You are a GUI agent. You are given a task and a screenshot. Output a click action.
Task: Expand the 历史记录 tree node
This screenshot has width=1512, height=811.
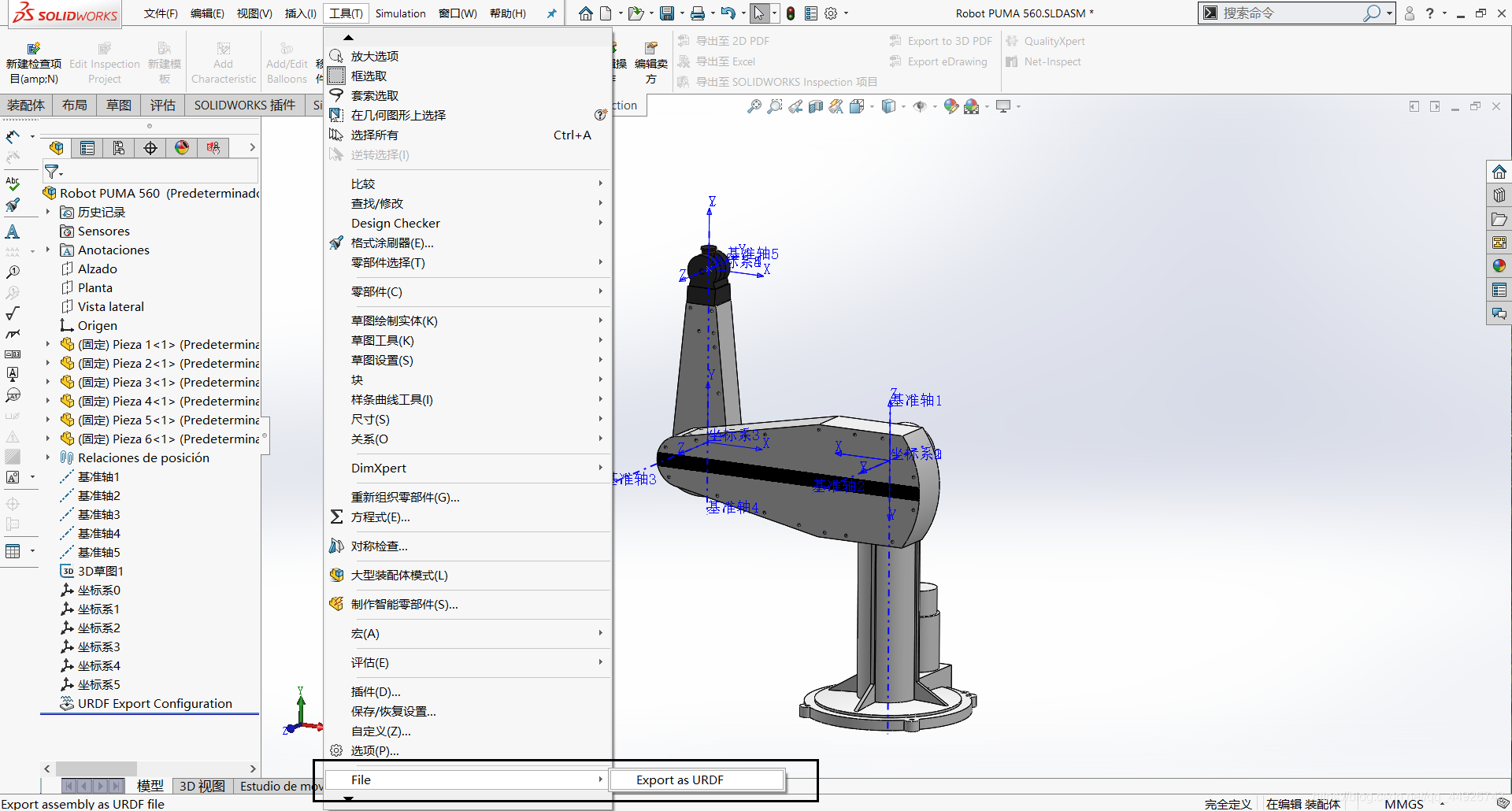[48, 212]
